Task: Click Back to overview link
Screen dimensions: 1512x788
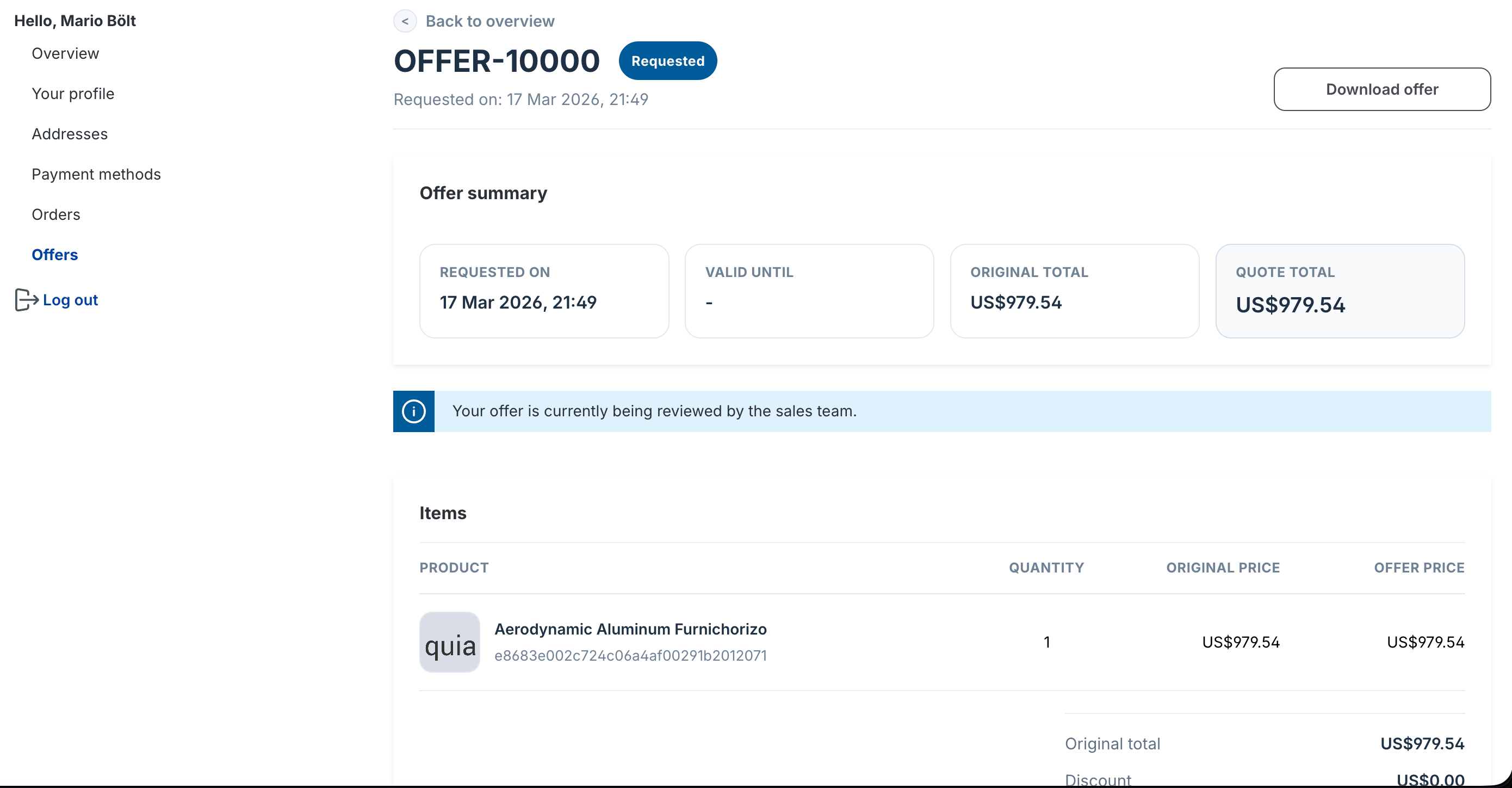Action: point(489,21)
